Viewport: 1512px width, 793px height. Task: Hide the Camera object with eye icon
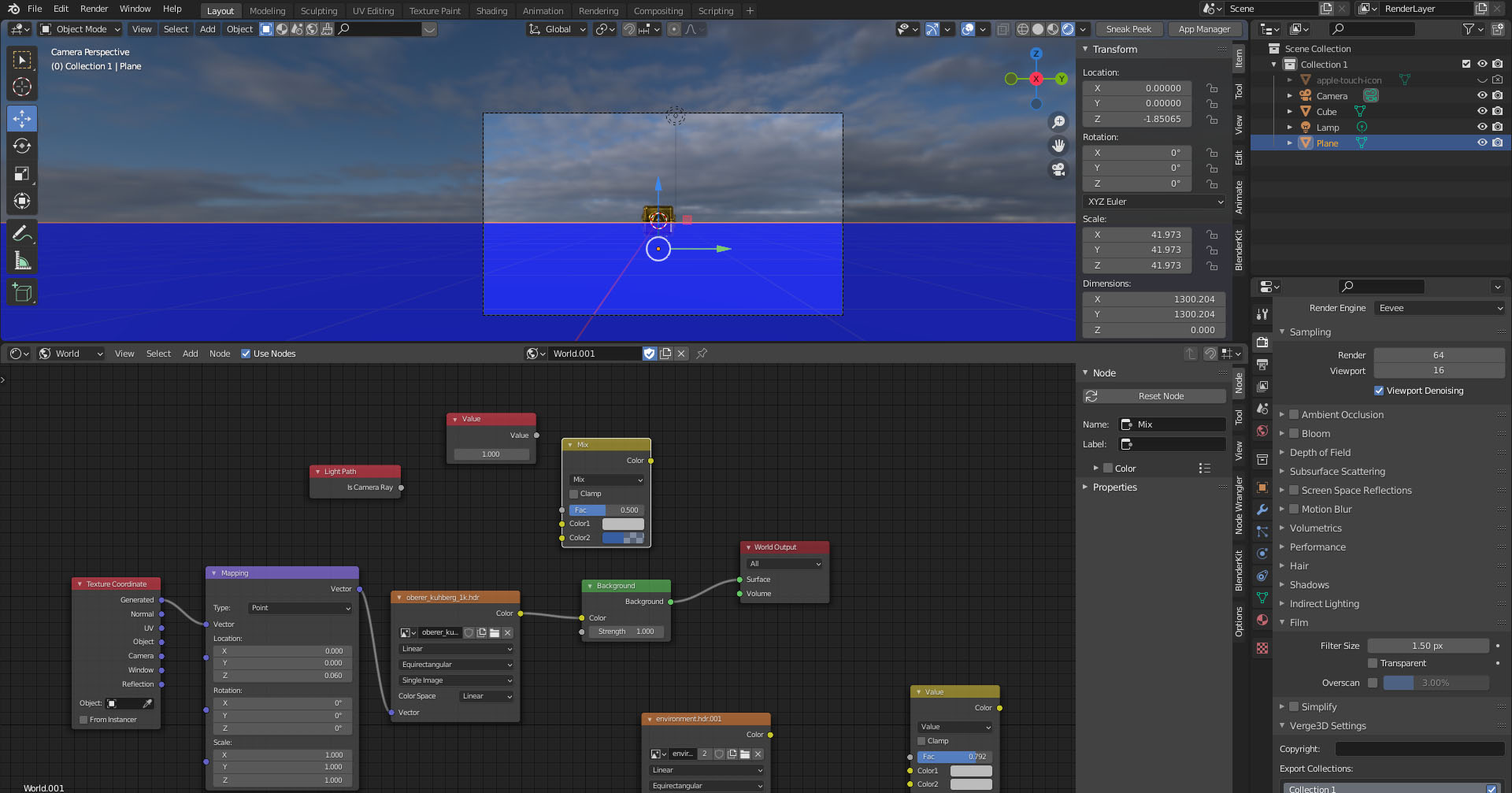pyautogui.click(x=1482, y=95)
